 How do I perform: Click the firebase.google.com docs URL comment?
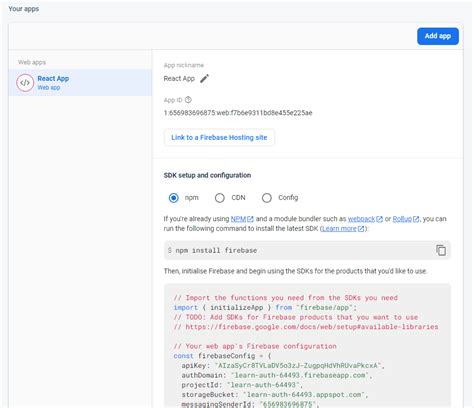(x=306, y=327)
